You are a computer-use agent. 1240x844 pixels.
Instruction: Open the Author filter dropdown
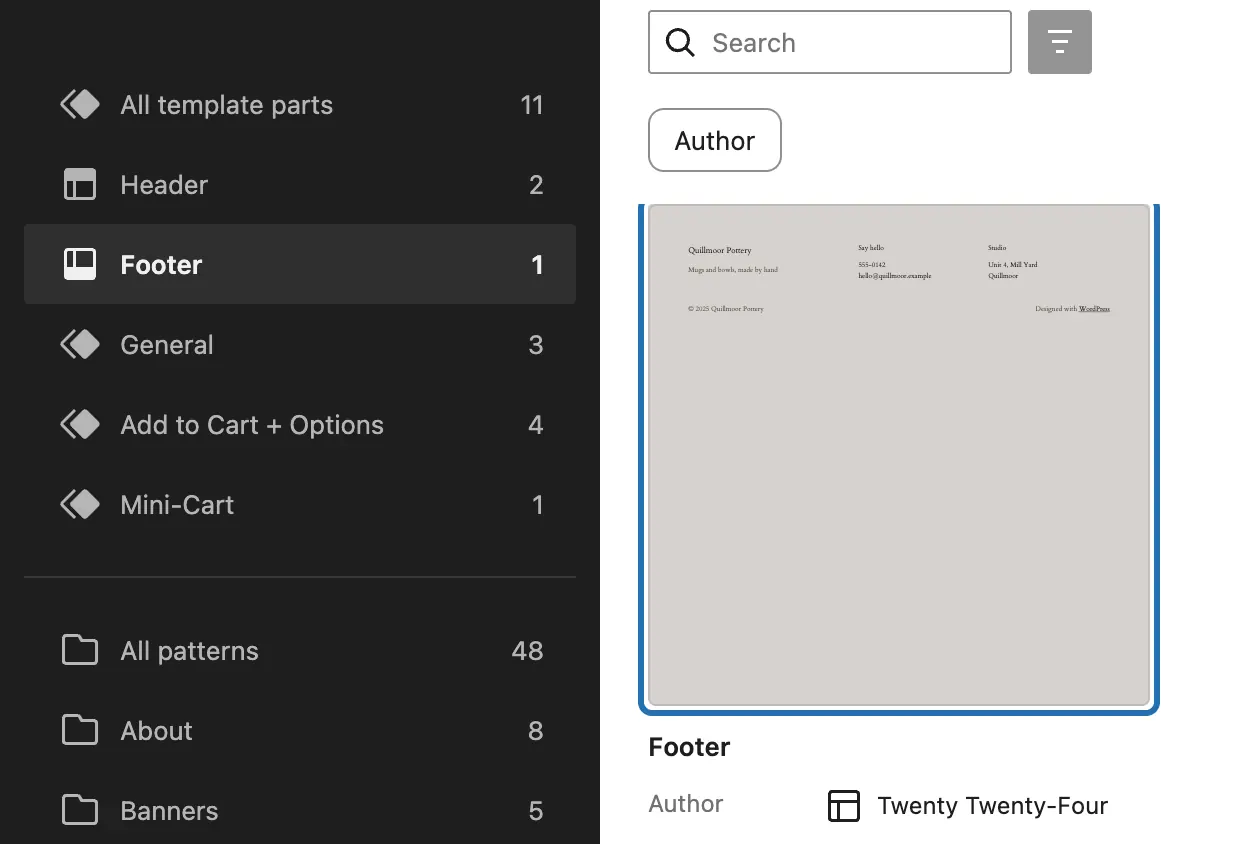(715, 140)
